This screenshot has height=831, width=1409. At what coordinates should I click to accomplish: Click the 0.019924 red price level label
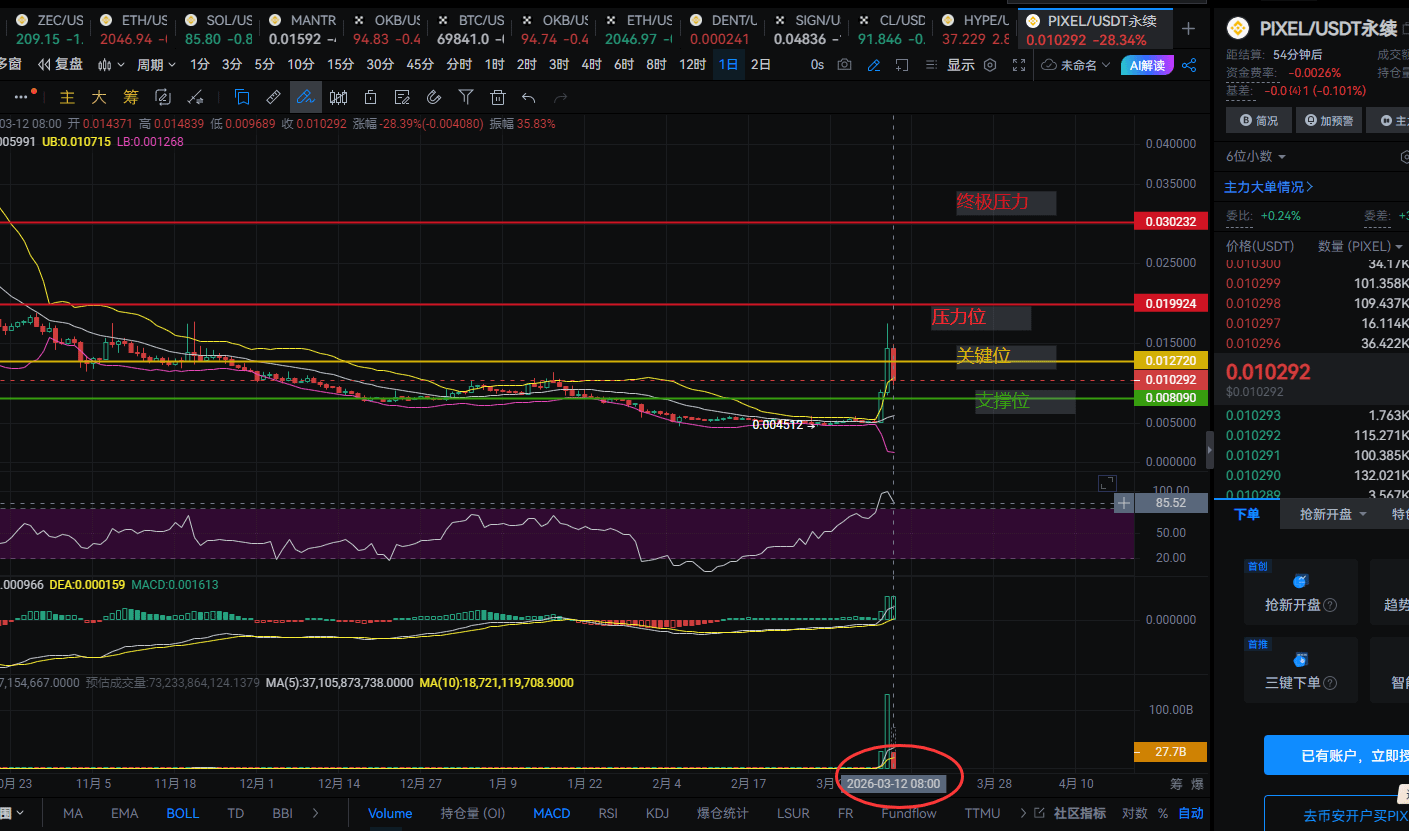click(1171, 303)
